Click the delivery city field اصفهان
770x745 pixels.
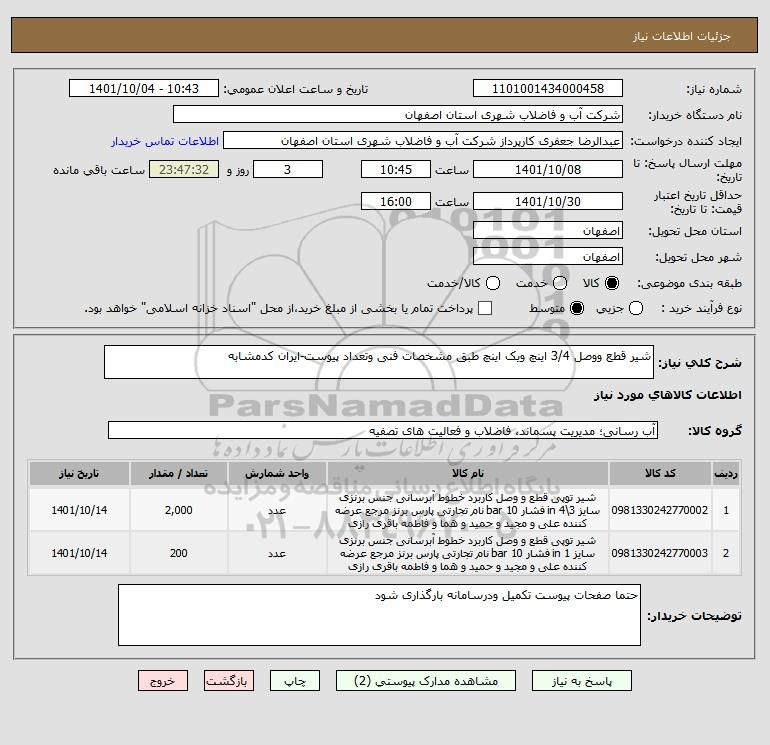coord(548,256)
